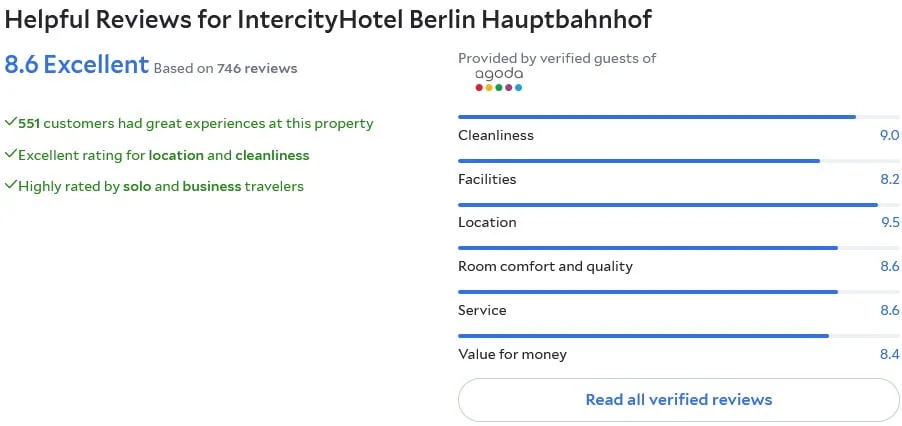Select the Value for money 8.4 score

click(x=889, y=354)
